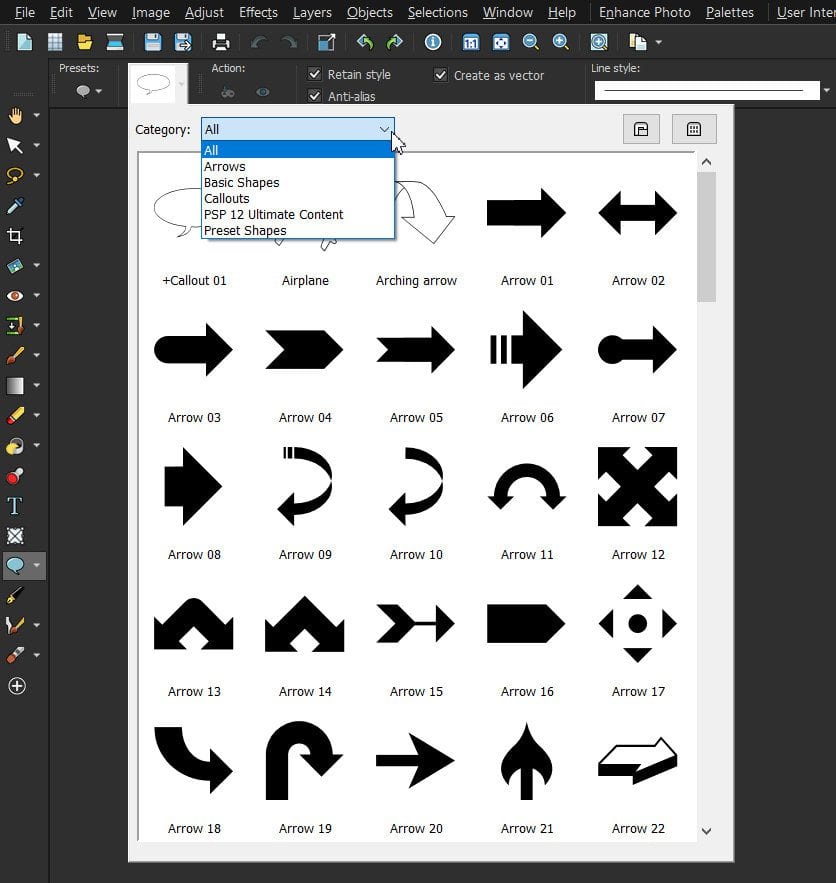Screen dimensions: 836x883
Task: Select the Dropper tool
Action: tap(15, 206)
